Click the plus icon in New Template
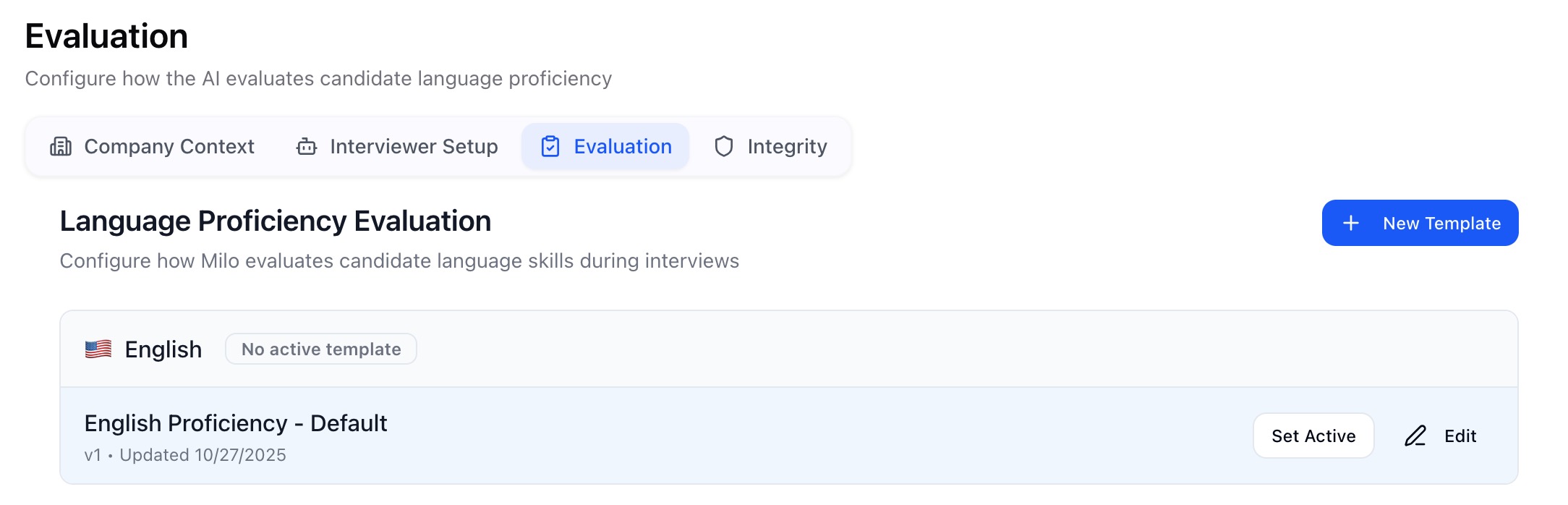The height and width of the screenshot is (505, 1568). (x=1350, y=223)
